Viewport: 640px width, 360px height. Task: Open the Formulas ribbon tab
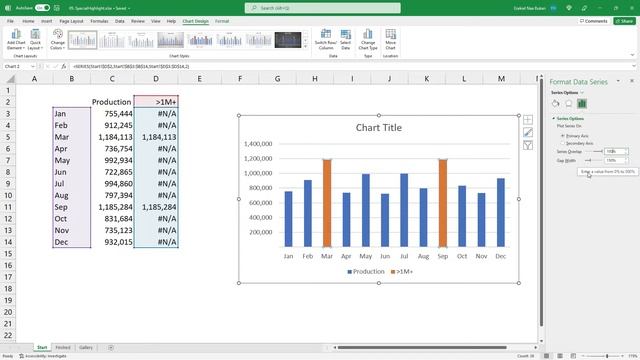pos(99,21)
